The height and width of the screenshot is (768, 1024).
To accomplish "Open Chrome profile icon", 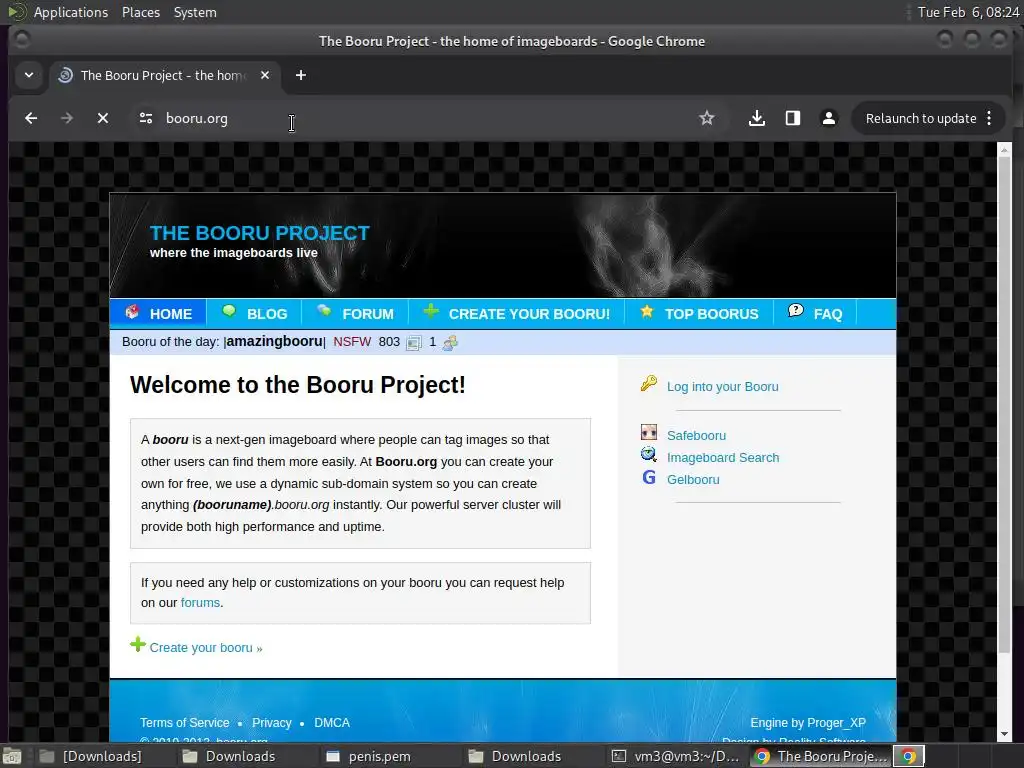I will coord(829,118).
